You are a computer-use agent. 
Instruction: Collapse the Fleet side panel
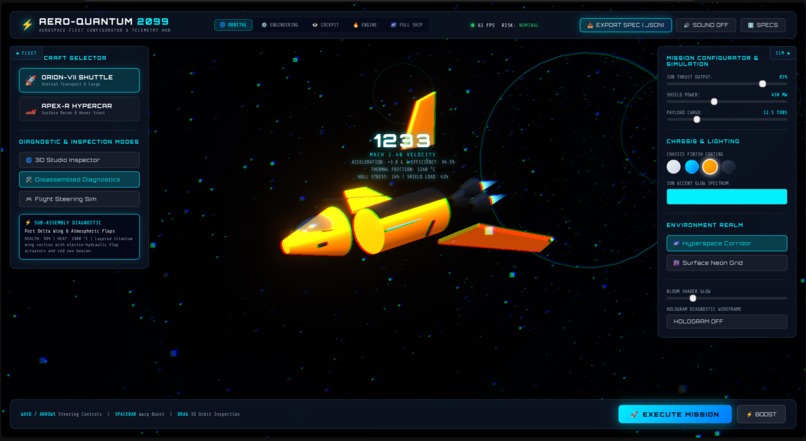26,53
